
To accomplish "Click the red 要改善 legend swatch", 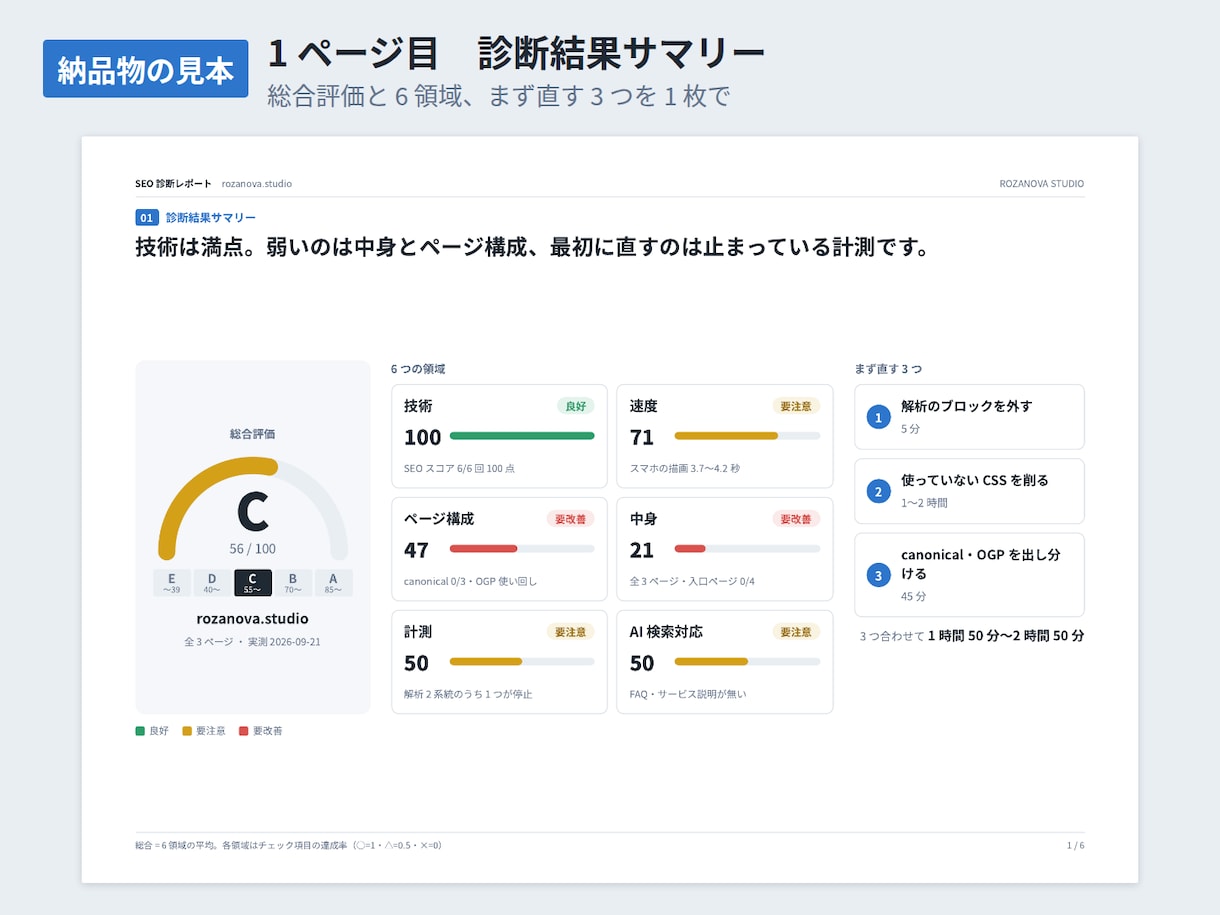I will click(x=243, y=731).
